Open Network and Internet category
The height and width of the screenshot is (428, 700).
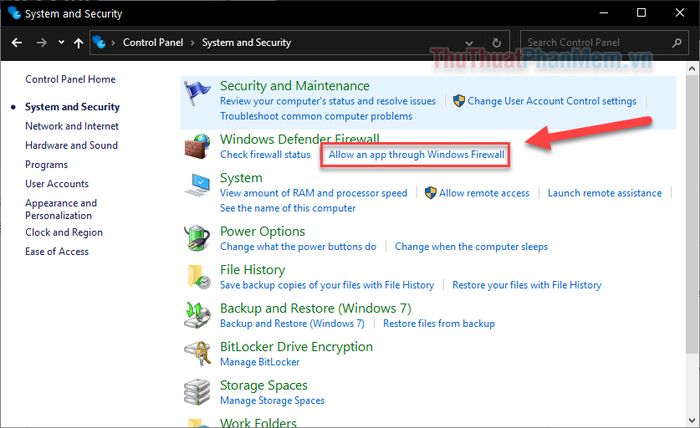72,126
